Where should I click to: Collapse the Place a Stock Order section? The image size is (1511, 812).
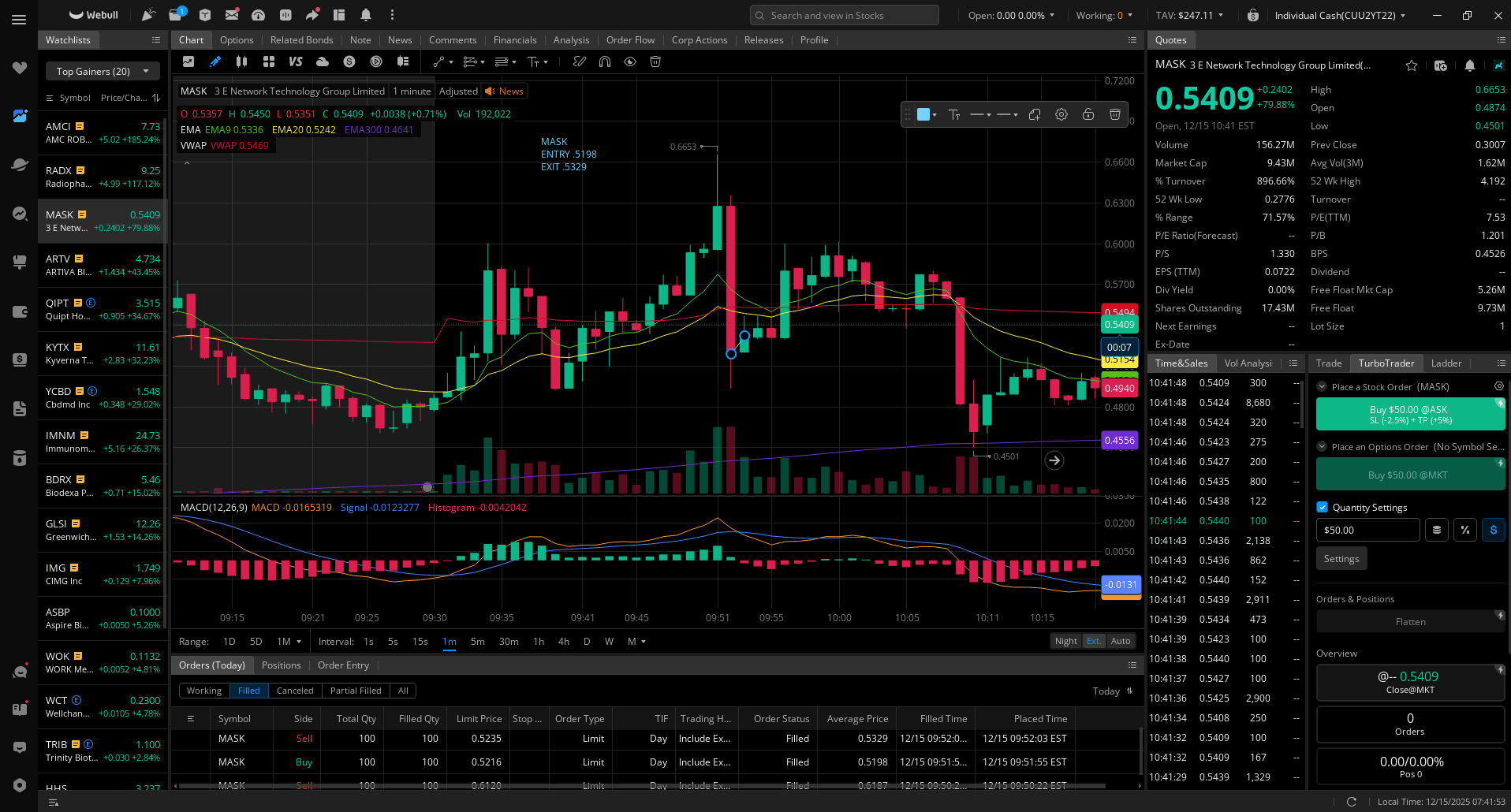point(1323,386)
